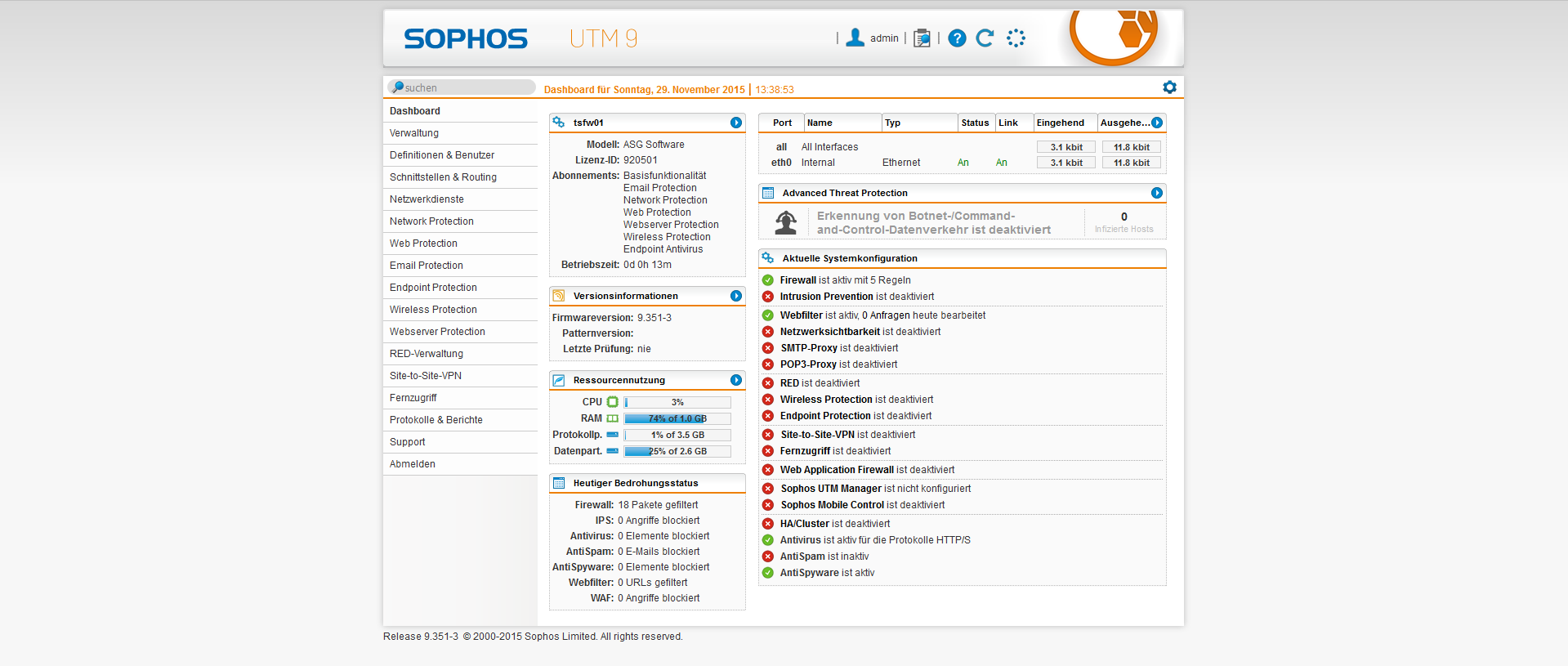Click red status icon next to SMTP-Proxy
The image size is (1568, 666).
click(768, 348)
